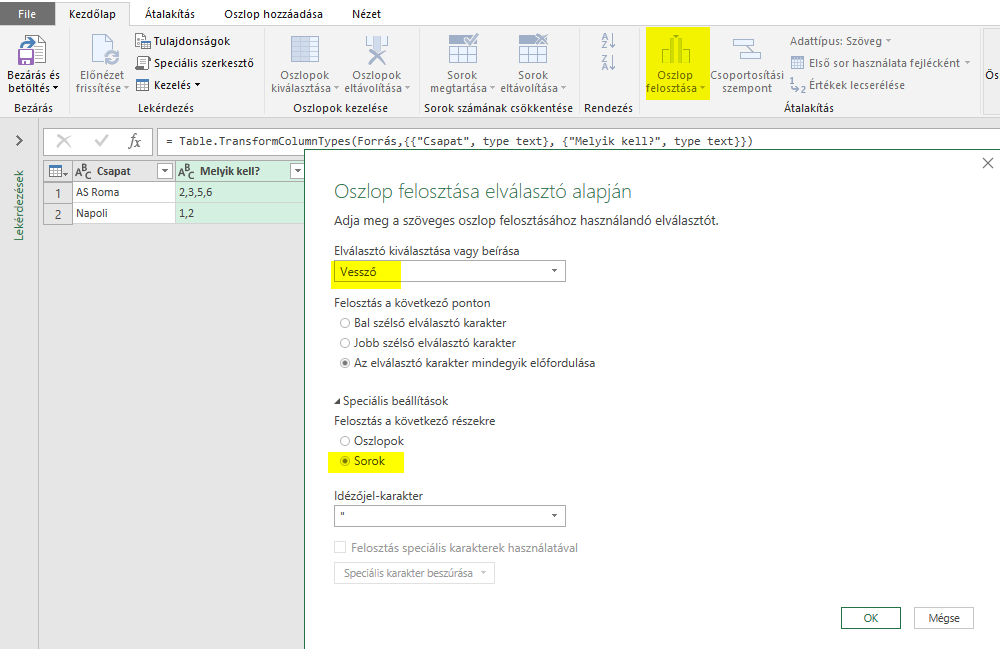Confirm dialog with OK button
1000x649 pixels.
coord(871,618)
